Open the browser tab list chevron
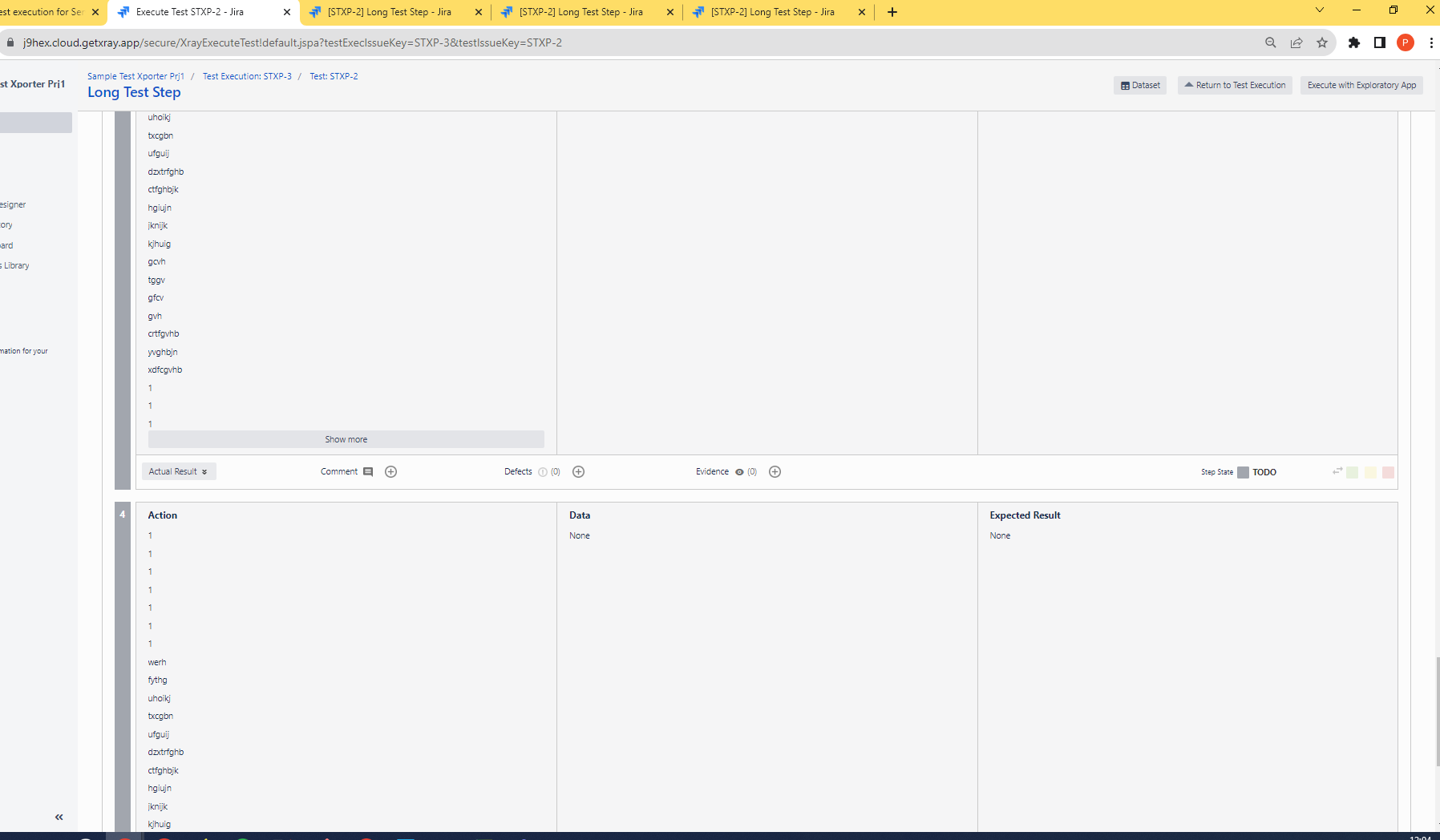Viewport: 1440px width, 840px height. click(x=1319, y=11)
